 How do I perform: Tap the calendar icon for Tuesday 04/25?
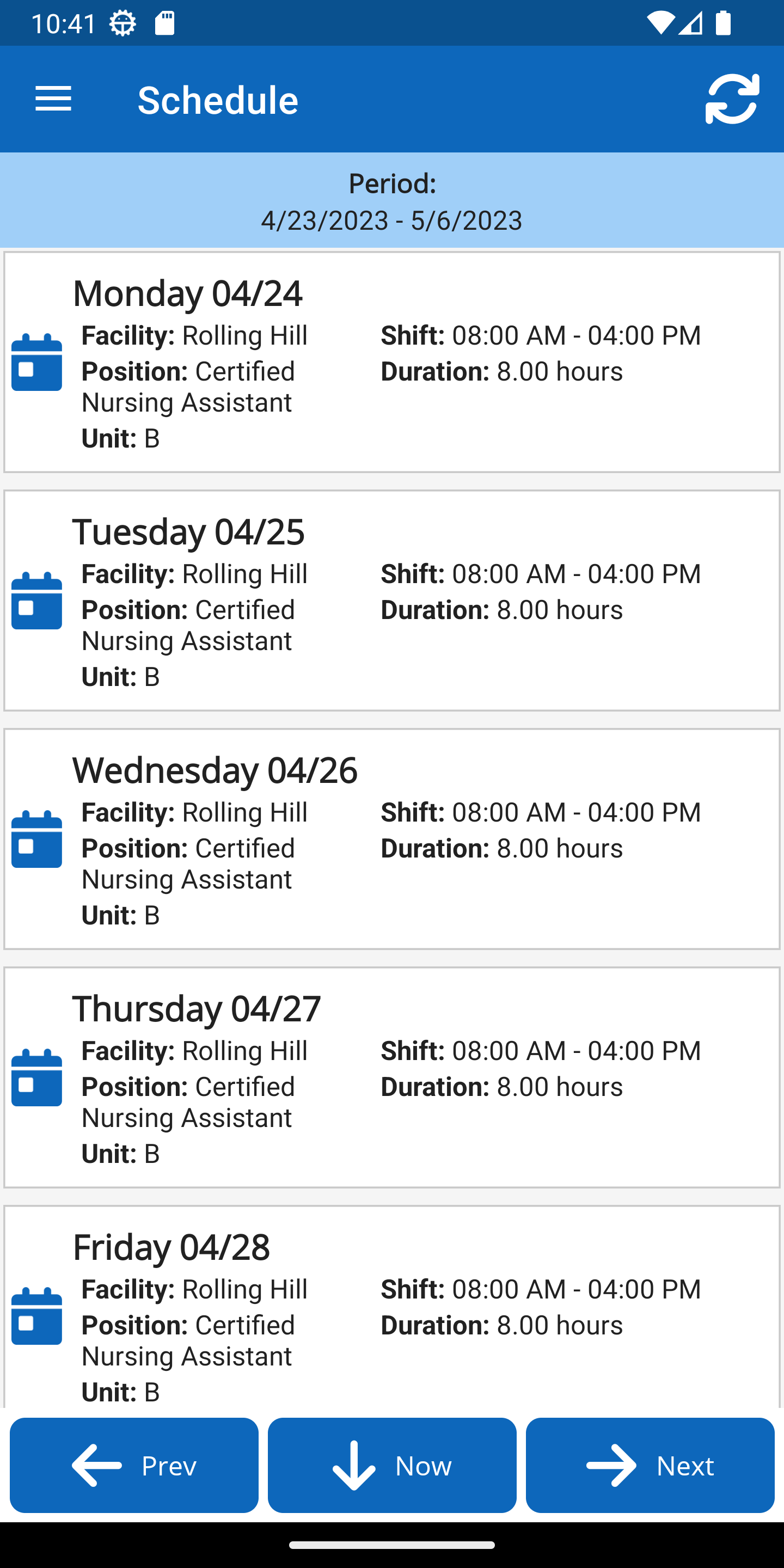click(36, 601)
